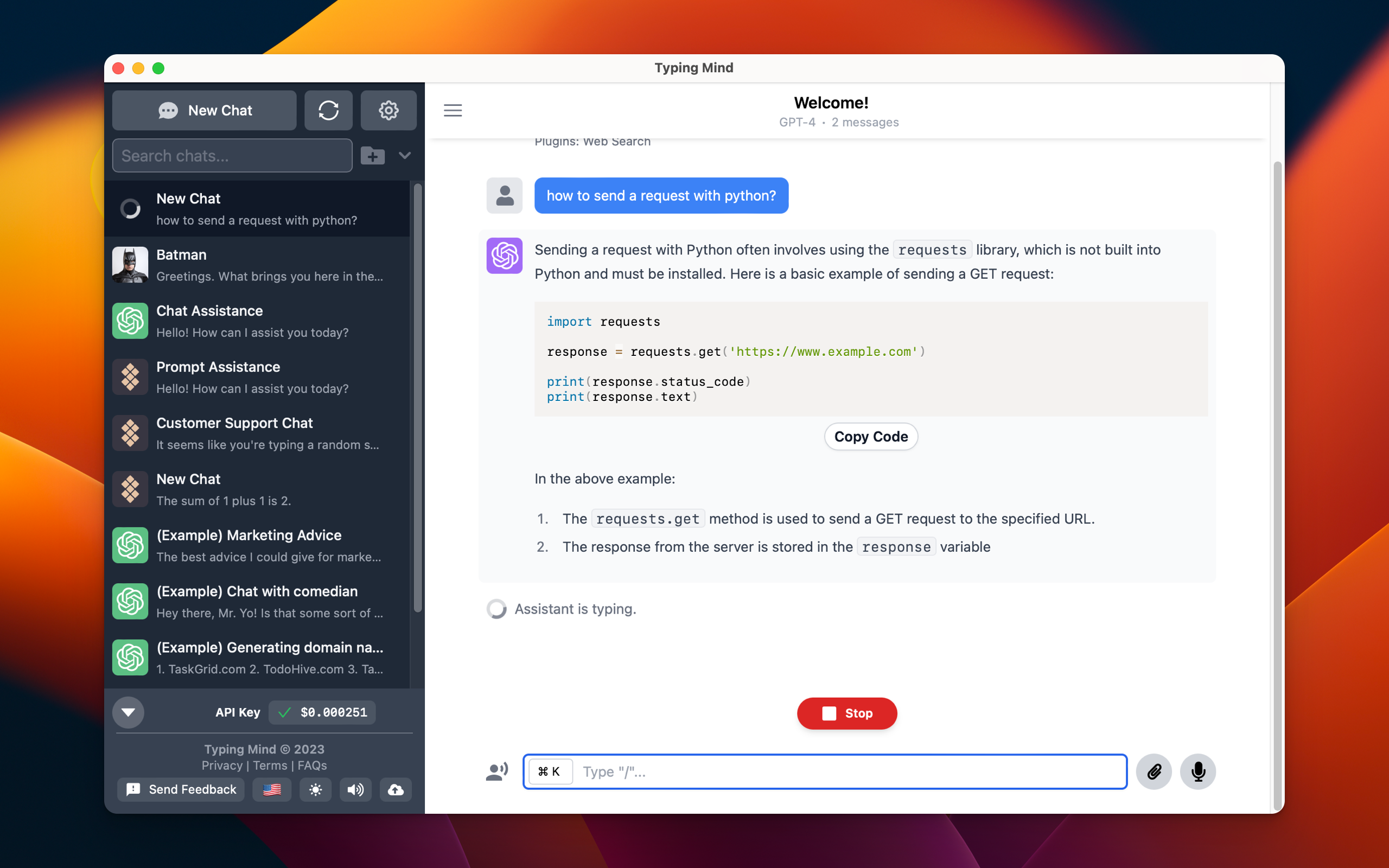Mute sound effects with the speaker icon
The height and width of the screenshot is (868, 1389).
355,790
